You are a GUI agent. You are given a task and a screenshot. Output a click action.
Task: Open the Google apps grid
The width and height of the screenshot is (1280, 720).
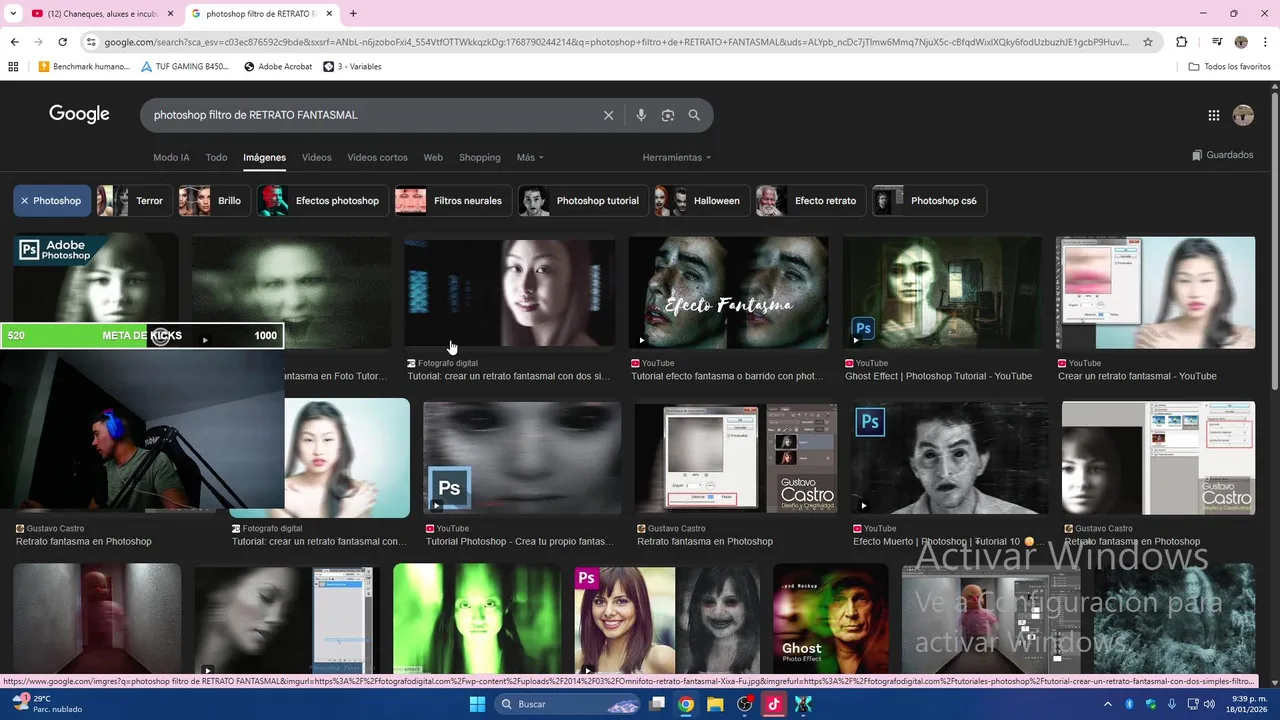1214,115
